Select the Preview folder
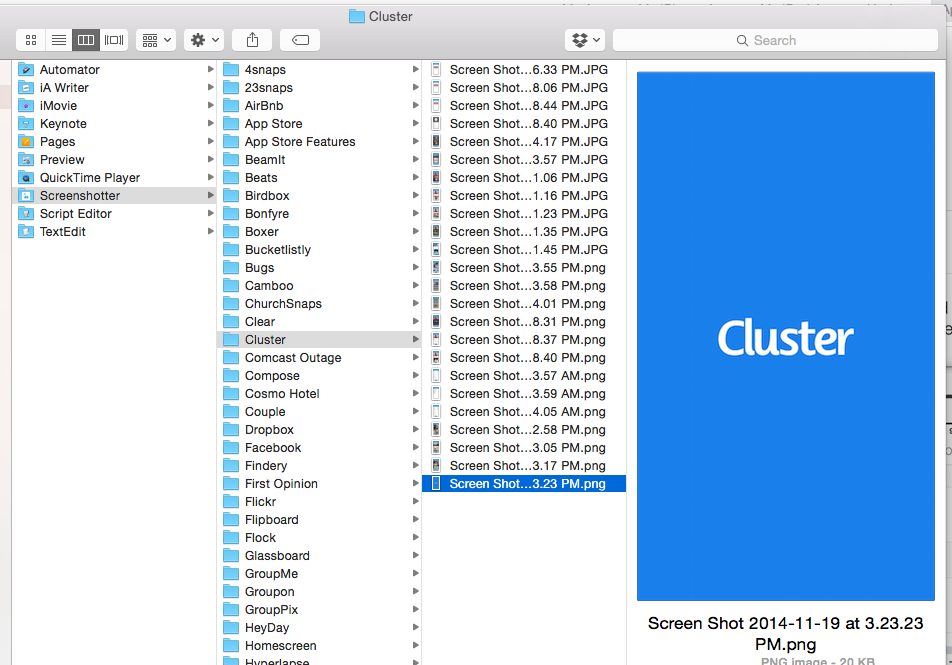This screenshot has height=665, width=952. click(114, 160)
